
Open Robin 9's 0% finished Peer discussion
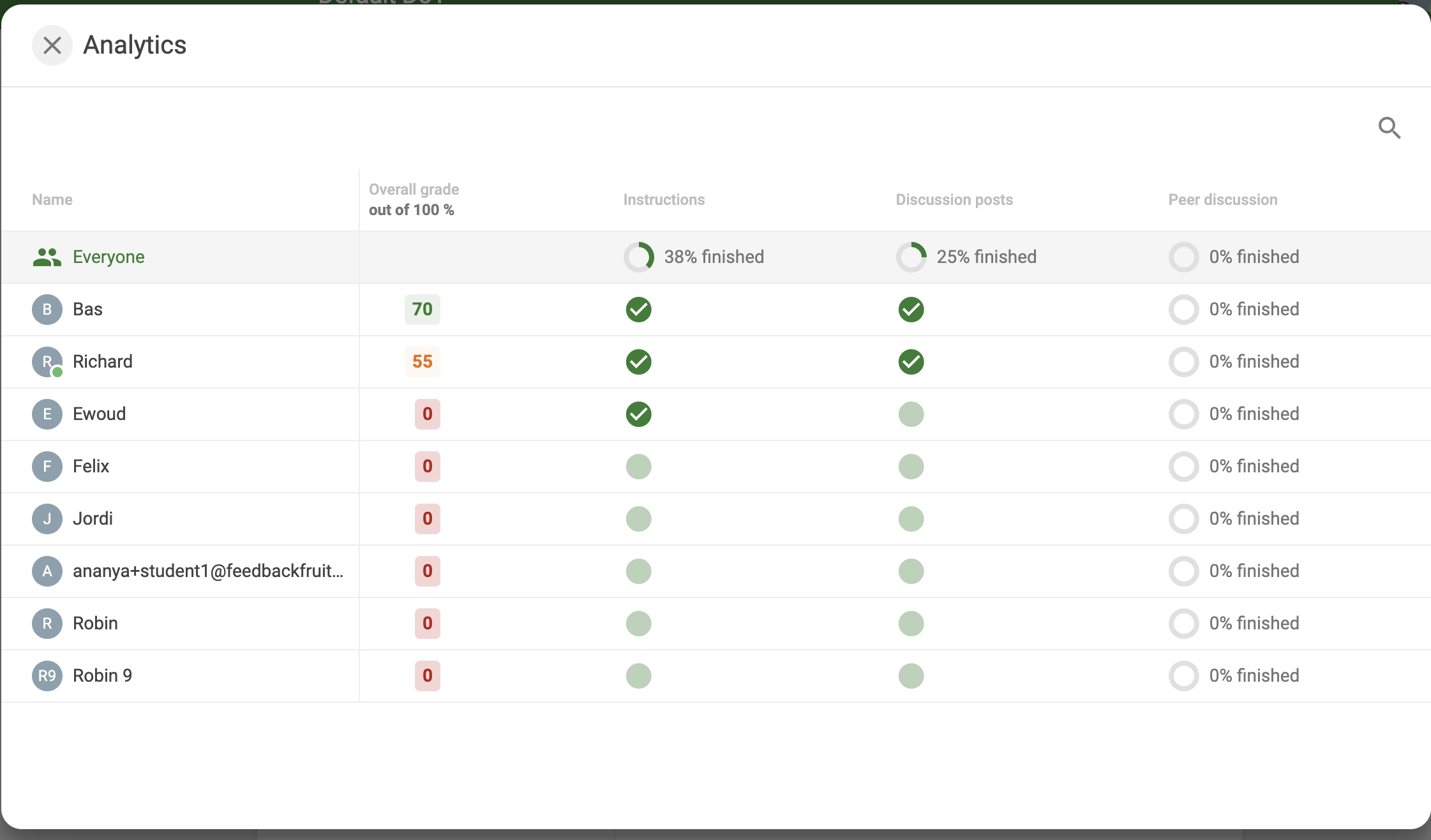tap(1234, 676)
